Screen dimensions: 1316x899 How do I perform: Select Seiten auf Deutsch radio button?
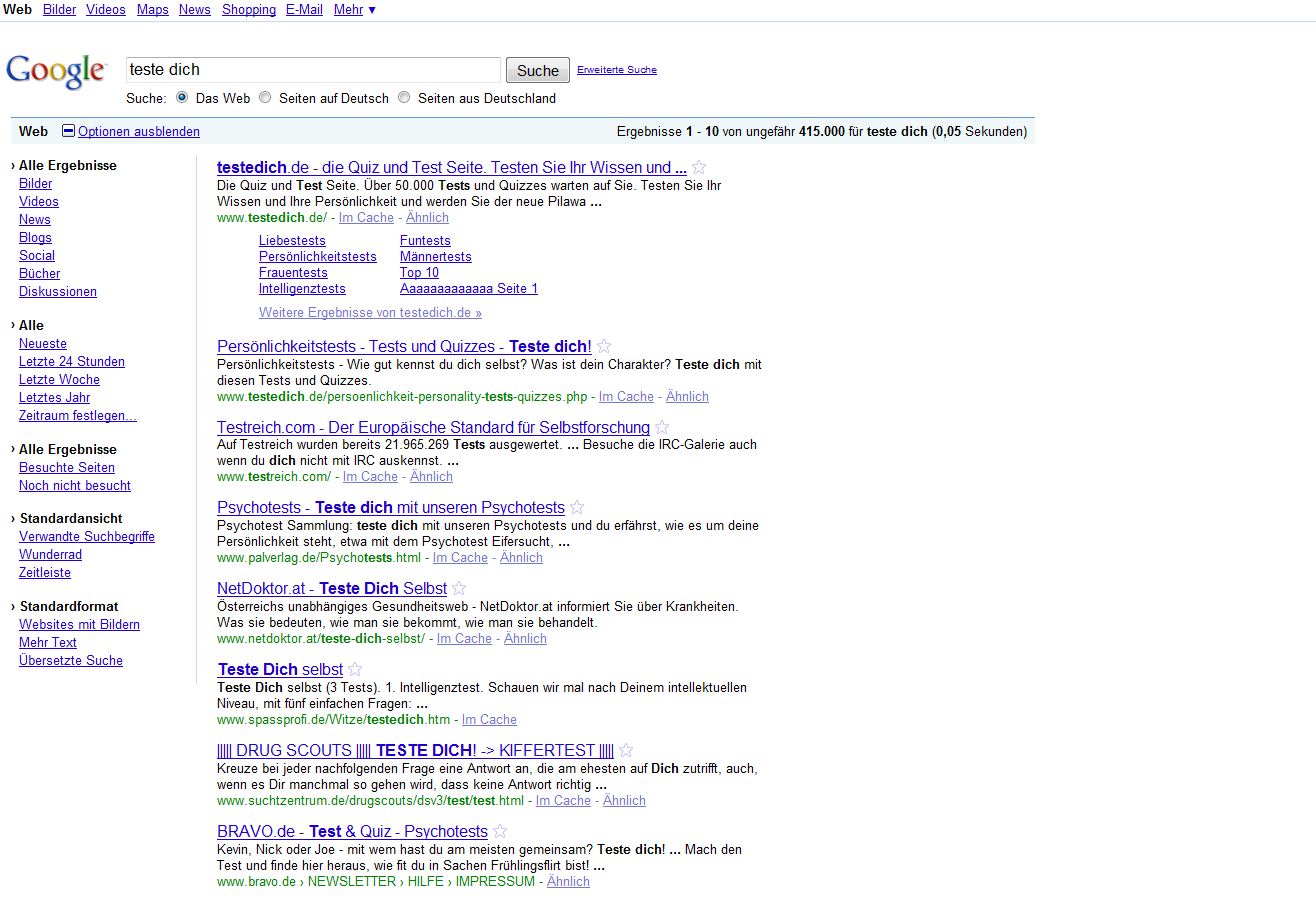(265, 98)
